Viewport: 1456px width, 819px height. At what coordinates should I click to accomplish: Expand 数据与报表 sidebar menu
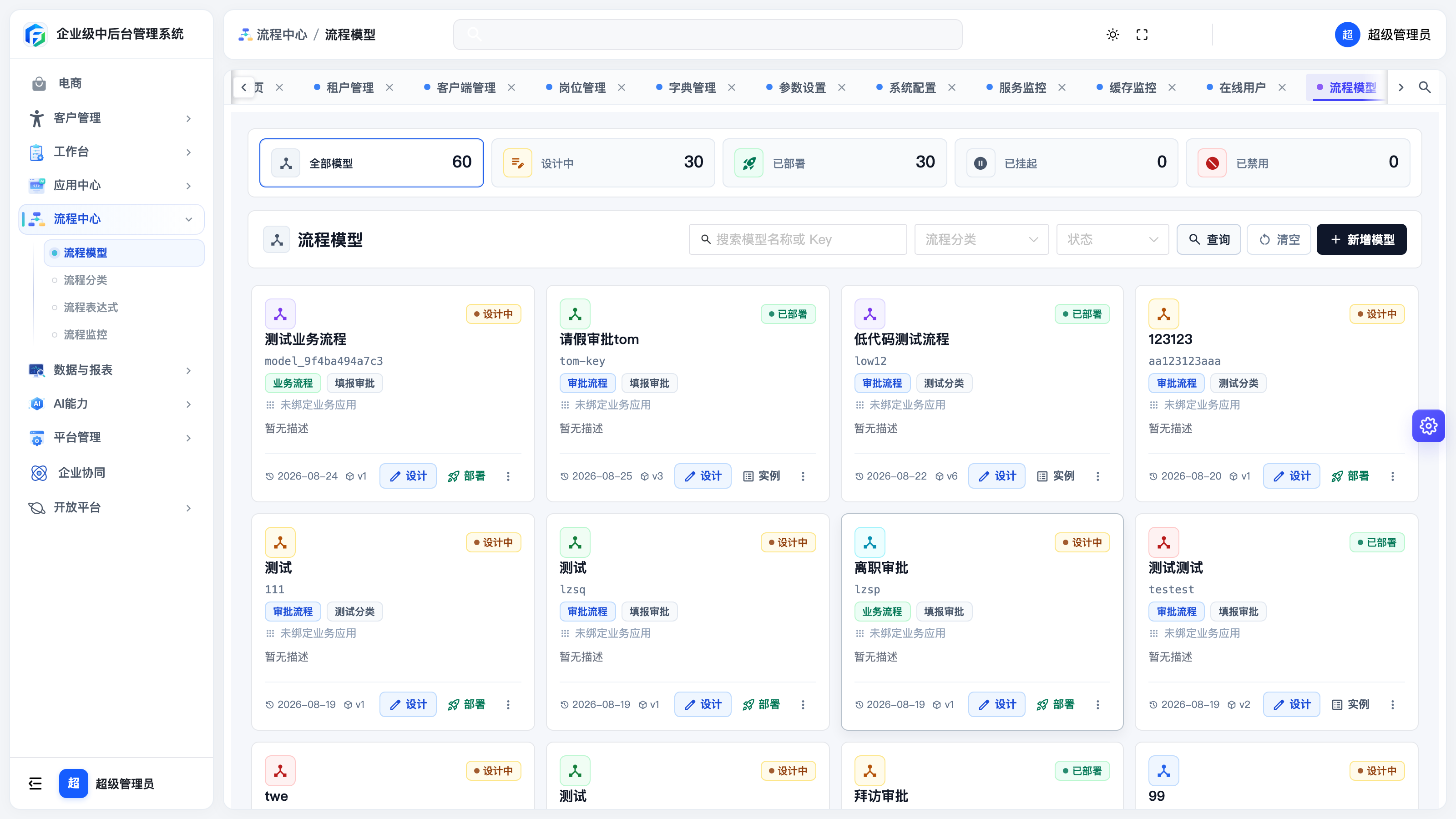coord(111,370)
